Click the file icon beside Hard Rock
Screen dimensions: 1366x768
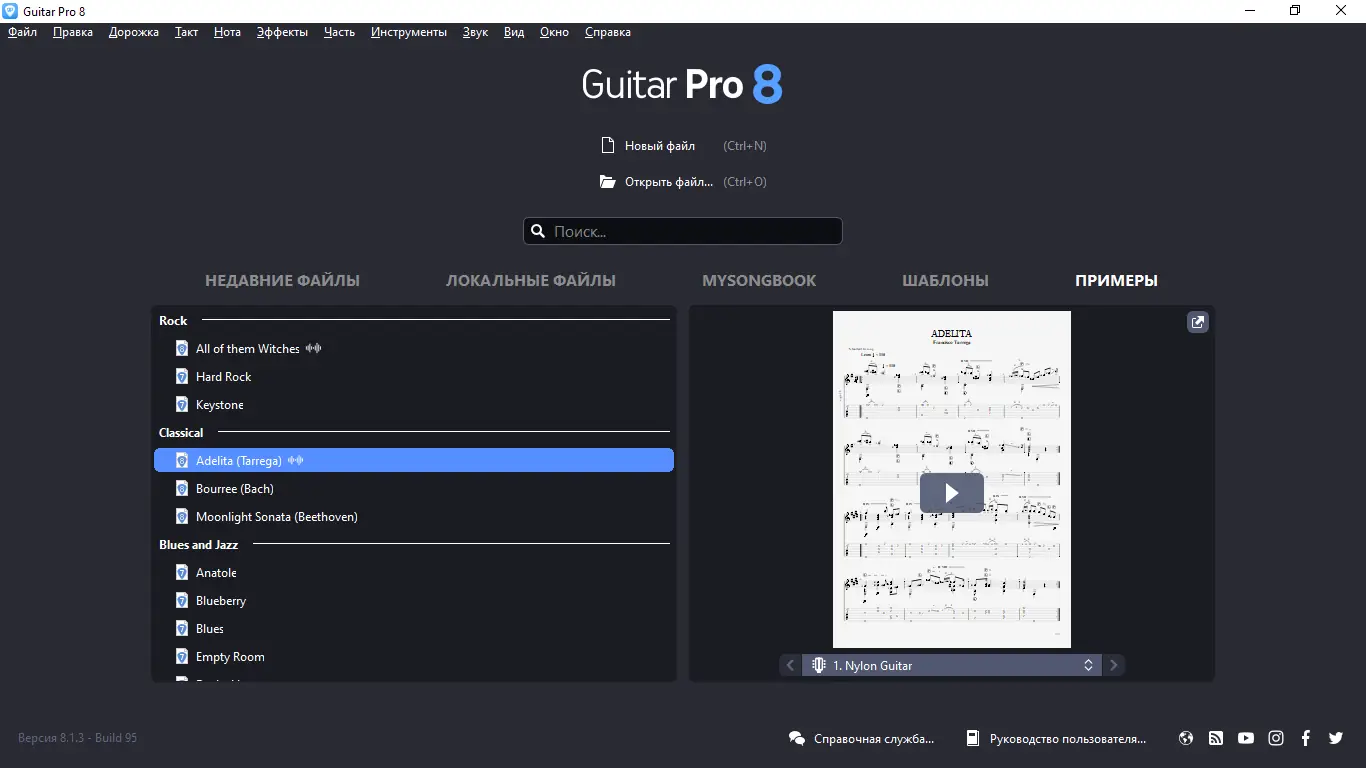coord(182,377)
